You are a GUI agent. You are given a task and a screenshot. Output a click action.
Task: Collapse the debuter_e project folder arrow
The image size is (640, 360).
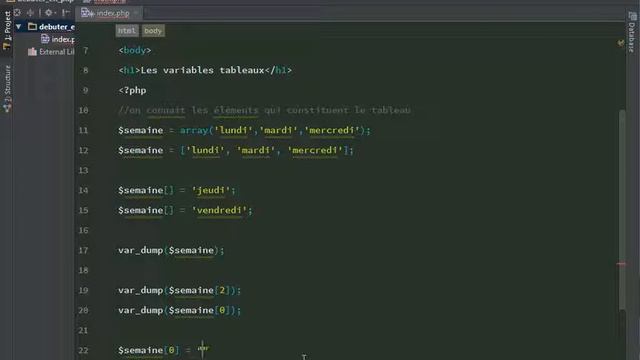click(18, 27)
